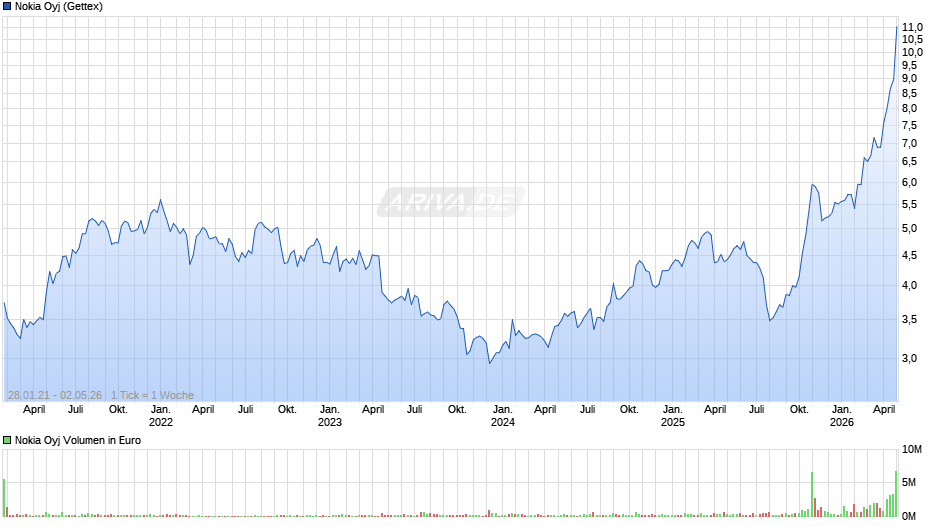The height and width of the screenshot is (526, 940).
Task: Click the '1 Tick = 1 Woche' note
Action: [x=152, y=395]
